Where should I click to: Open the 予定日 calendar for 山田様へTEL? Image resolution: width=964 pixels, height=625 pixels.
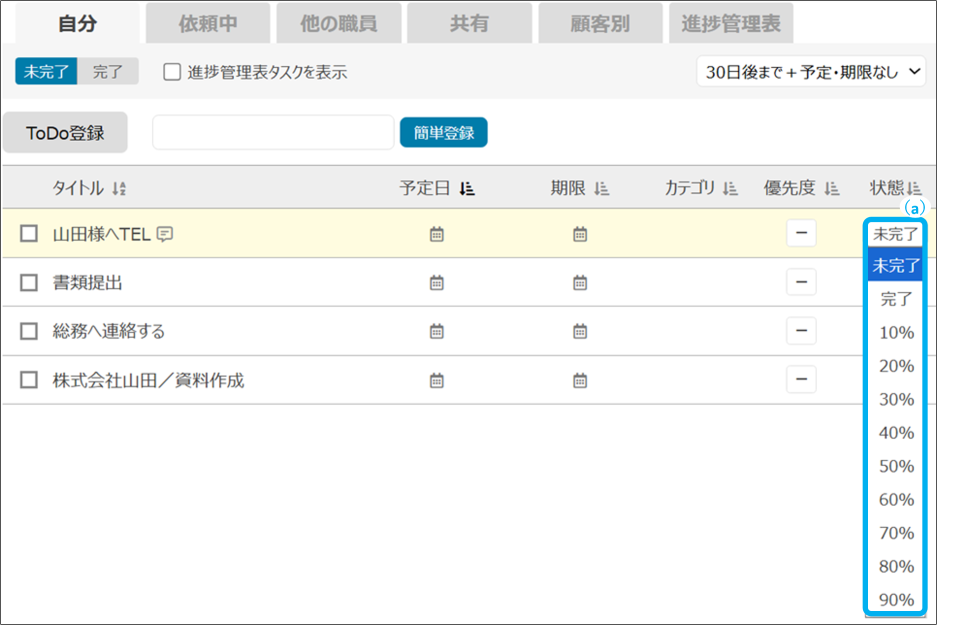click(436, 235)
